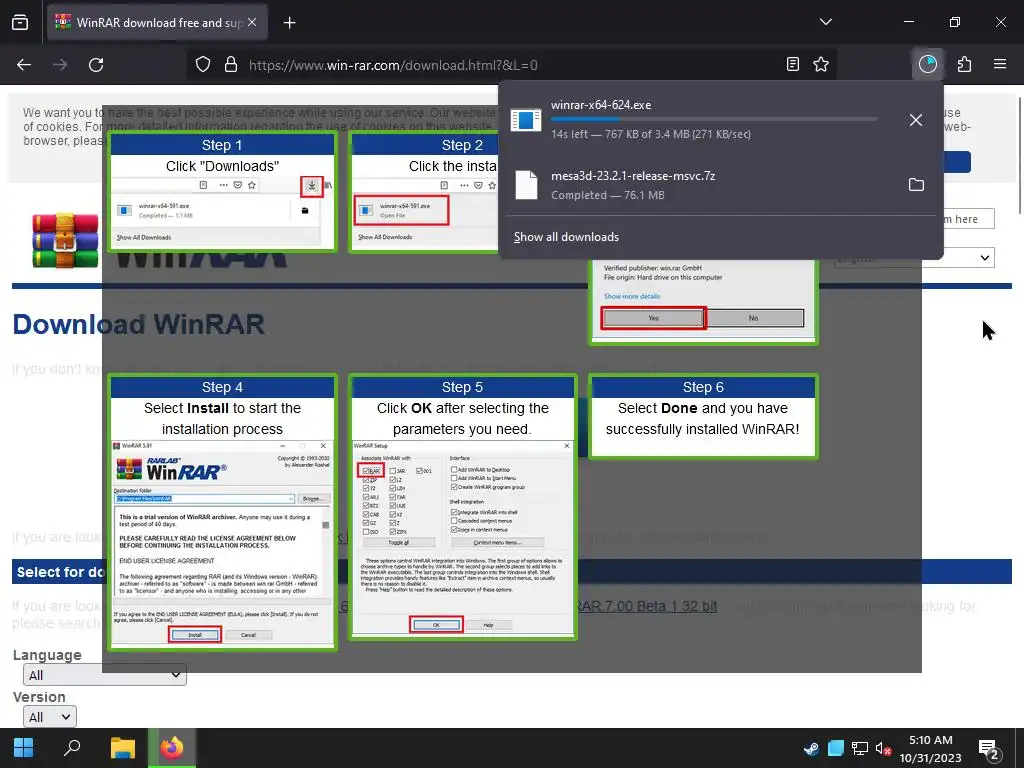Open Steam tray icon
Image resolution: width=1024 pixels, height=768 pixels.
pos(811,748)
